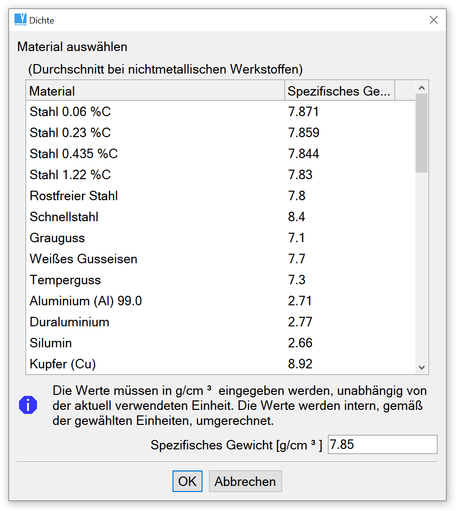Click the Spezifisches Ge... column header
456x511 pixels.
tap(339, 91)
